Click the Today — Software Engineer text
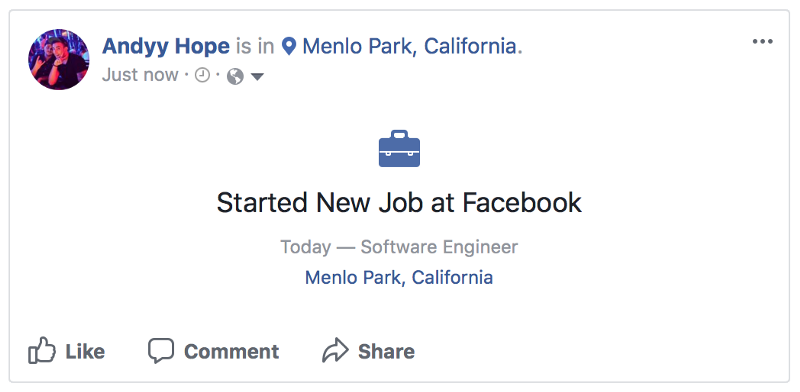This screenshot has width=800, height=392. click(x=399, y=247)
